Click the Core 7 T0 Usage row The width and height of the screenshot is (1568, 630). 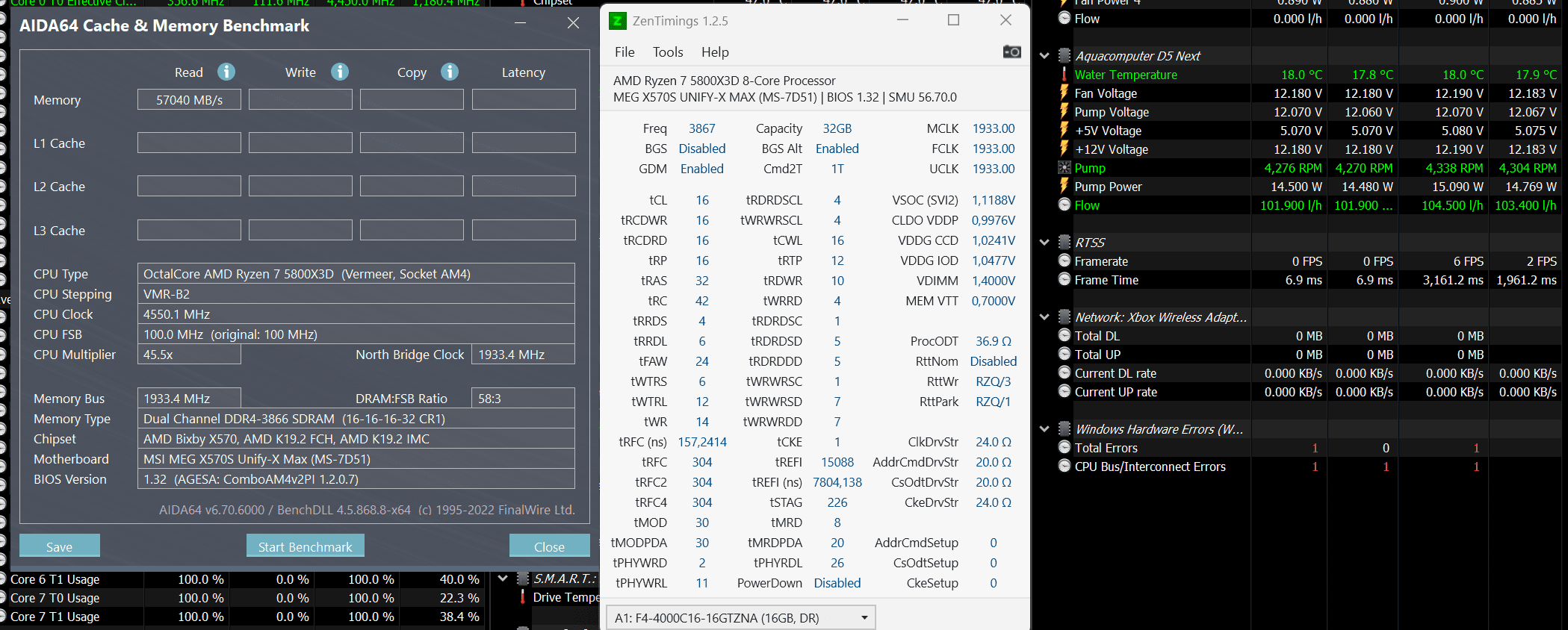coord(243,598)
